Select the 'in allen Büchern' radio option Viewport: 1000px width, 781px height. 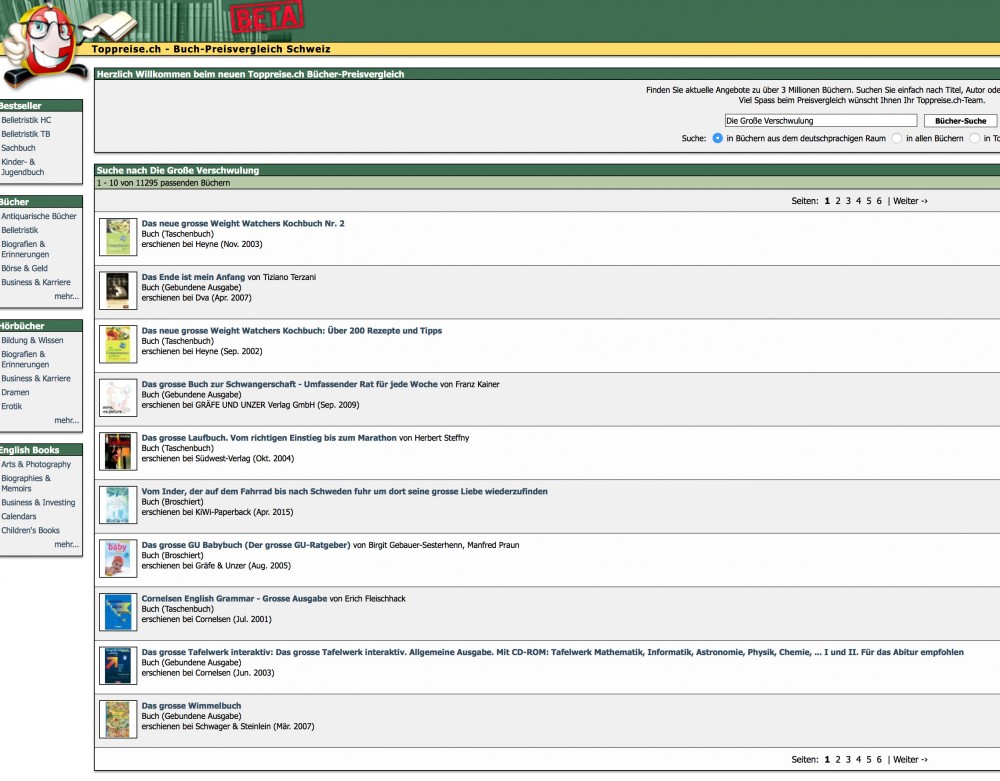pos(897,139)
